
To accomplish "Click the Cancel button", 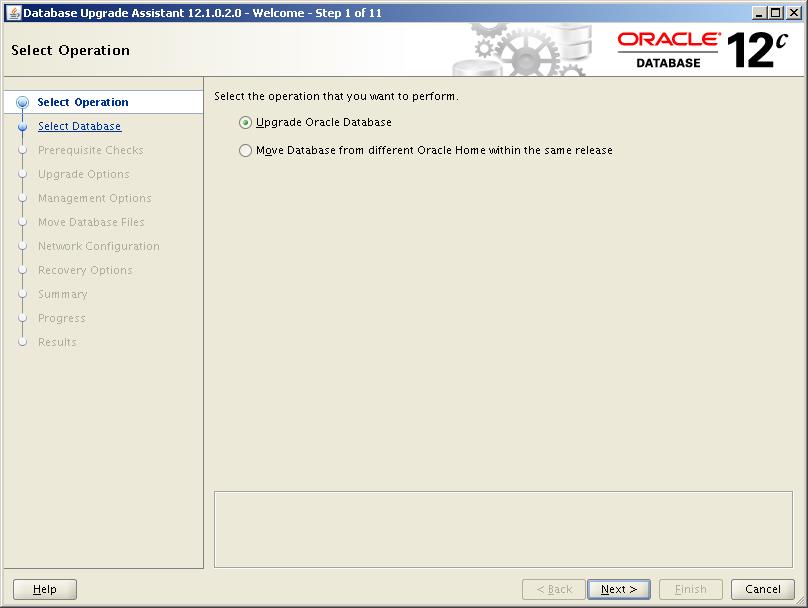I will coord(763,589).
